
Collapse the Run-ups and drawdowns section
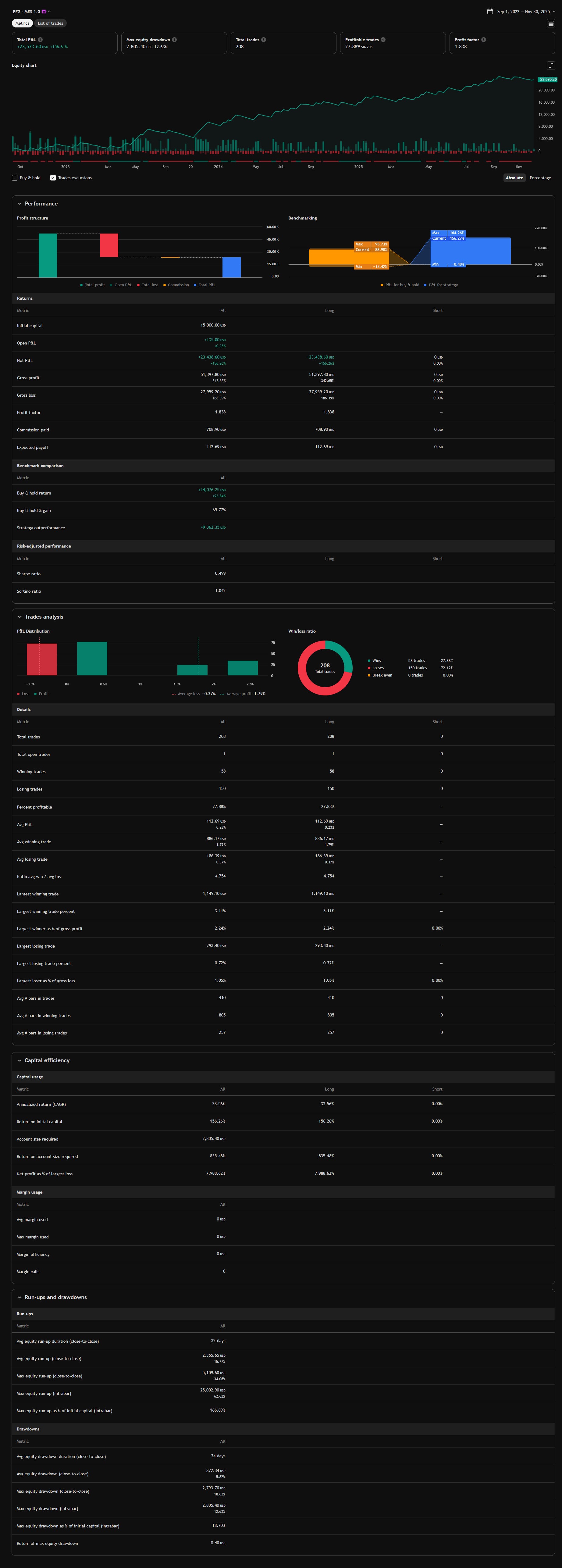20,1297
